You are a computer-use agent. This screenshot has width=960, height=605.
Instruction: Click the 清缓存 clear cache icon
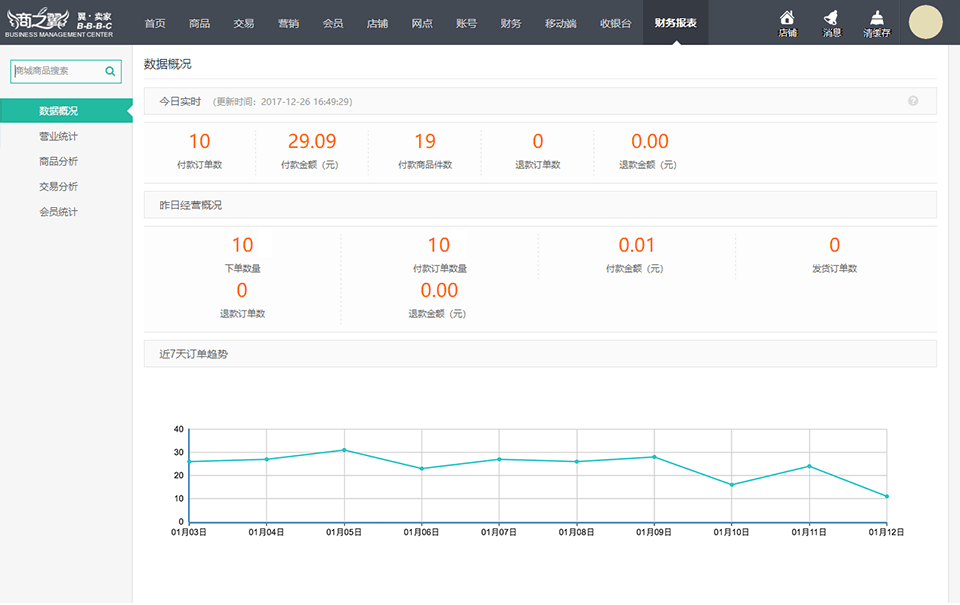pyautogui.click(x=876, y=22)
